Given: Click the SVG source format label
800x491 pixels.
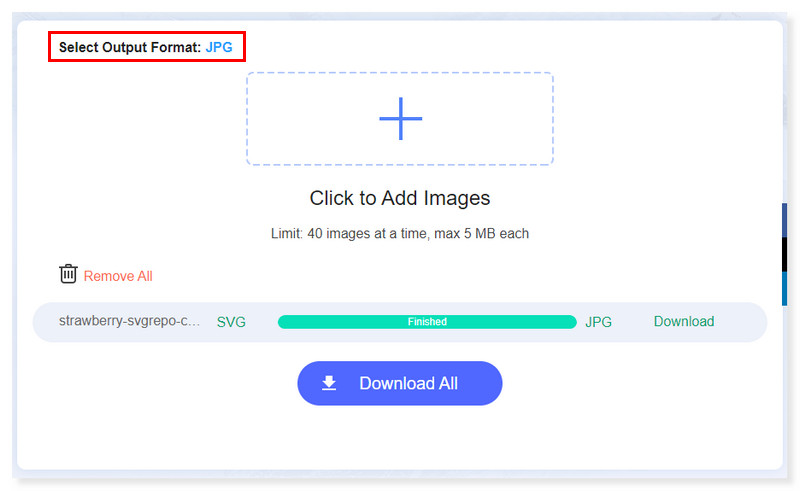Looking at the screenshot, I should pos(231,322).
